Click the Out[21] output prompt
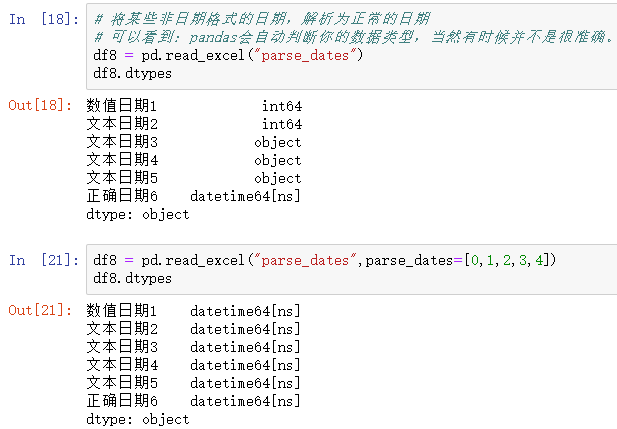Screen dimensions: 617x429 [x=40, y=310]
